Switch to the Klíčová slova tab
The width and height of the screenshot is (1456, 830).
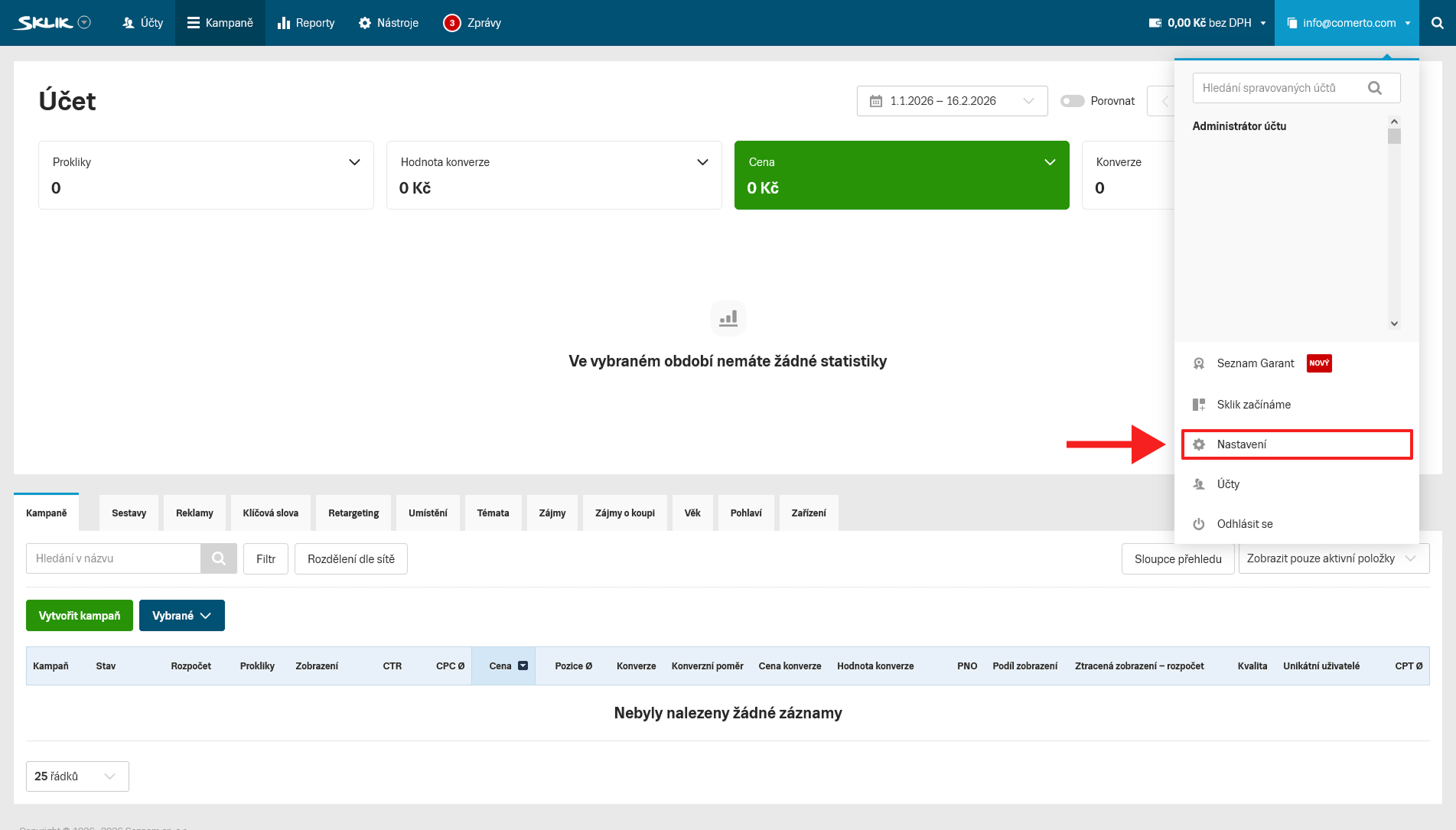coord(271,513)
